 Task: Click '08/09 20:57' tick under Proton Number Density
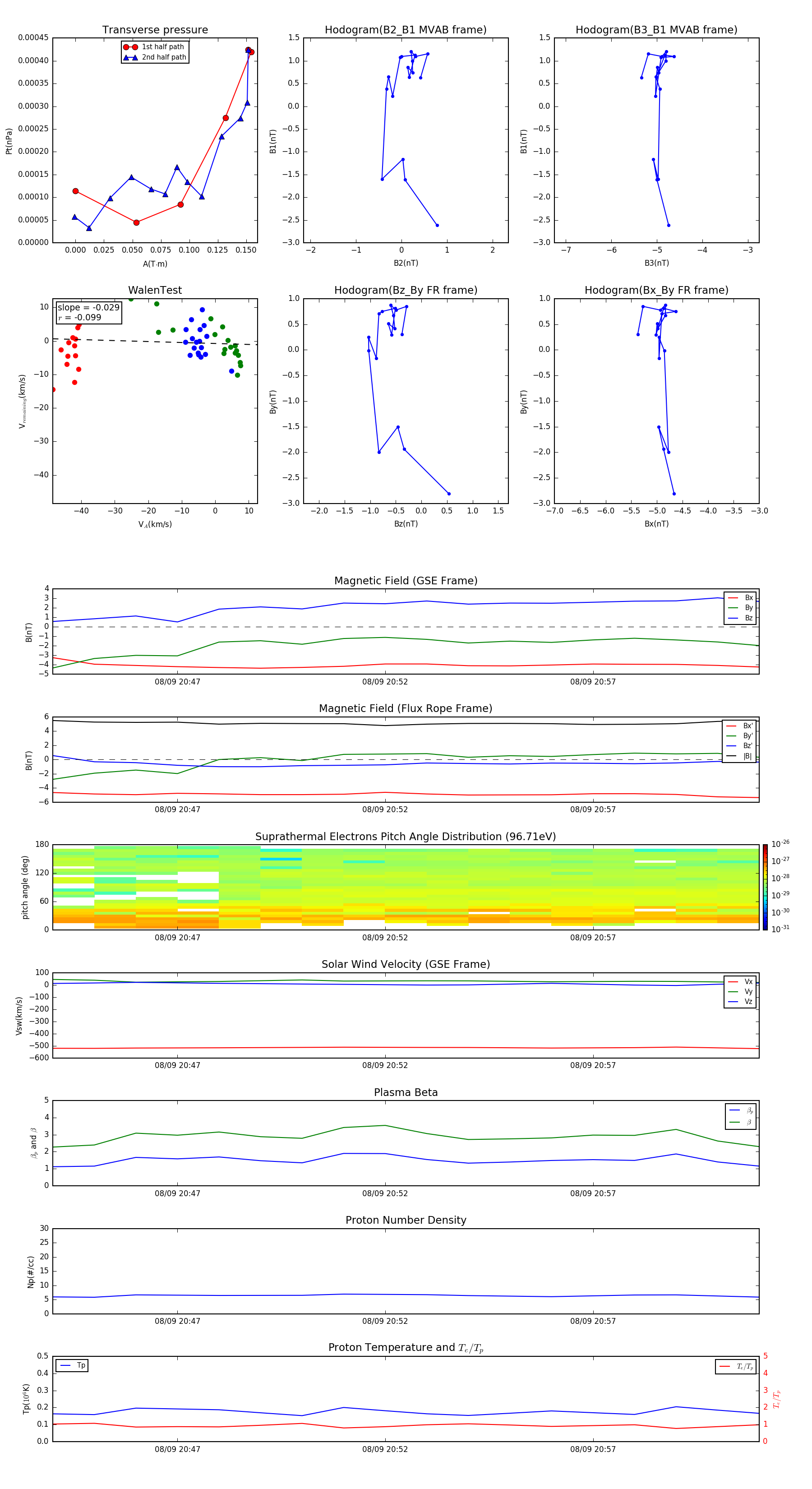pos(593,1321)
